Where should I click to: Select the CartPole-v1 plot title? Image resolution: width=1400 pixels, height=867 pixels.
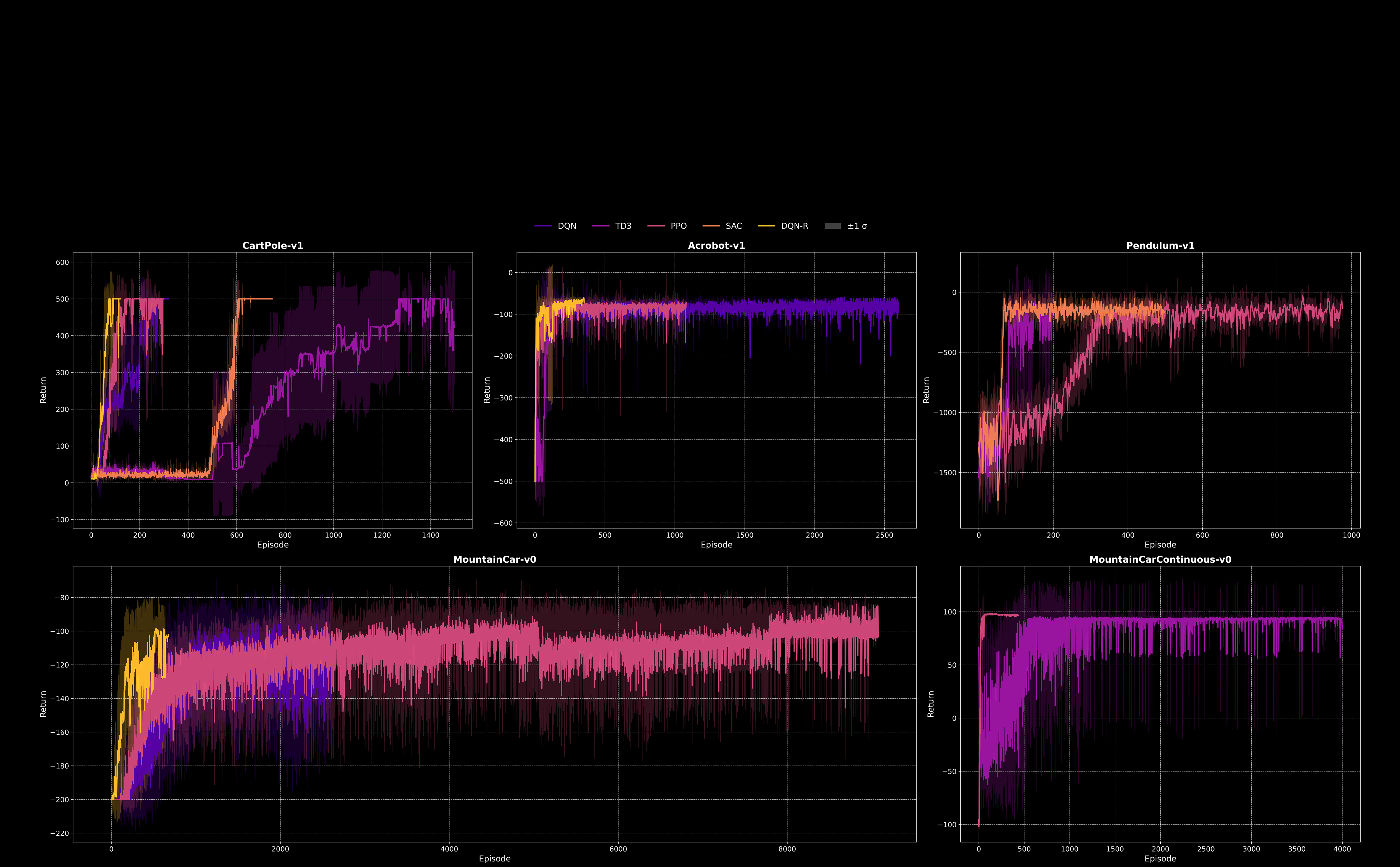[273, 245]
